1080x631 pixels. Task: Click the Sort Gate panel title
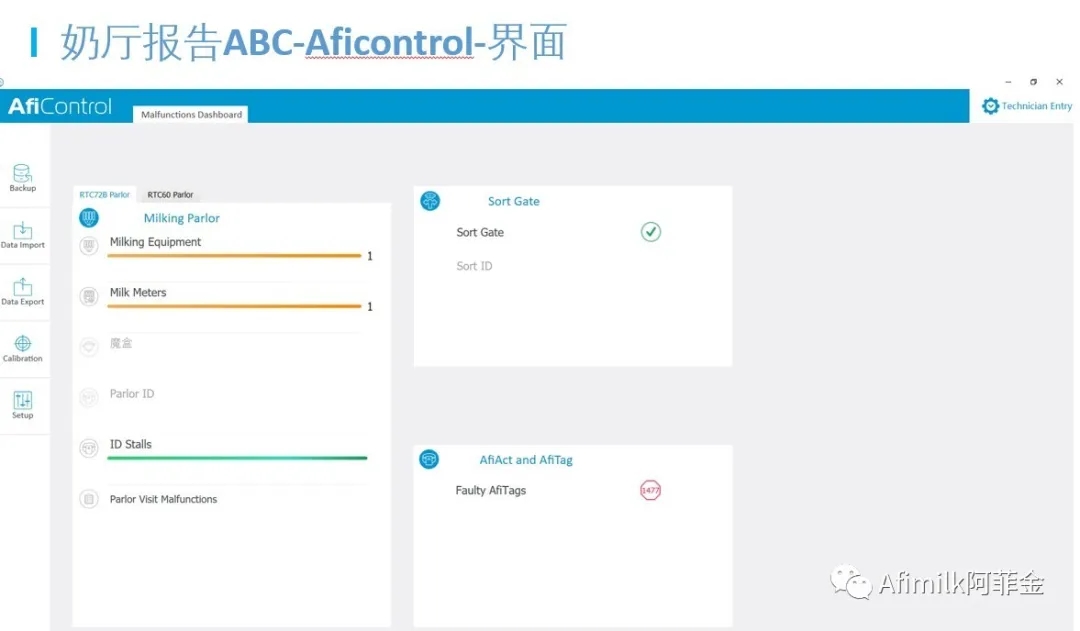point(514,201)
